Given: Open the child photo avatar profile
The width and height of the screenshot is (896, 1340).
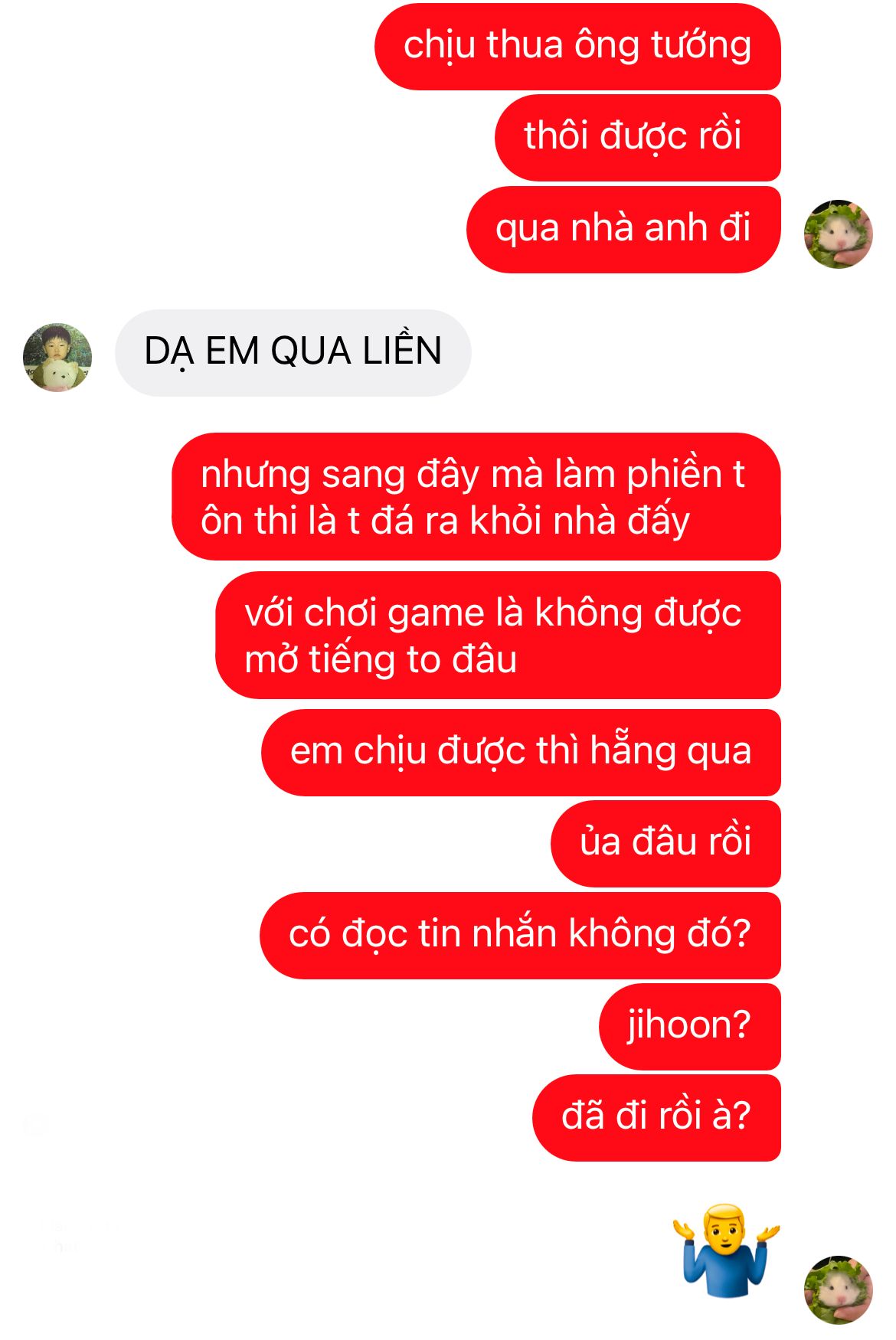Looking at the screenshot, I should (57, 357).
